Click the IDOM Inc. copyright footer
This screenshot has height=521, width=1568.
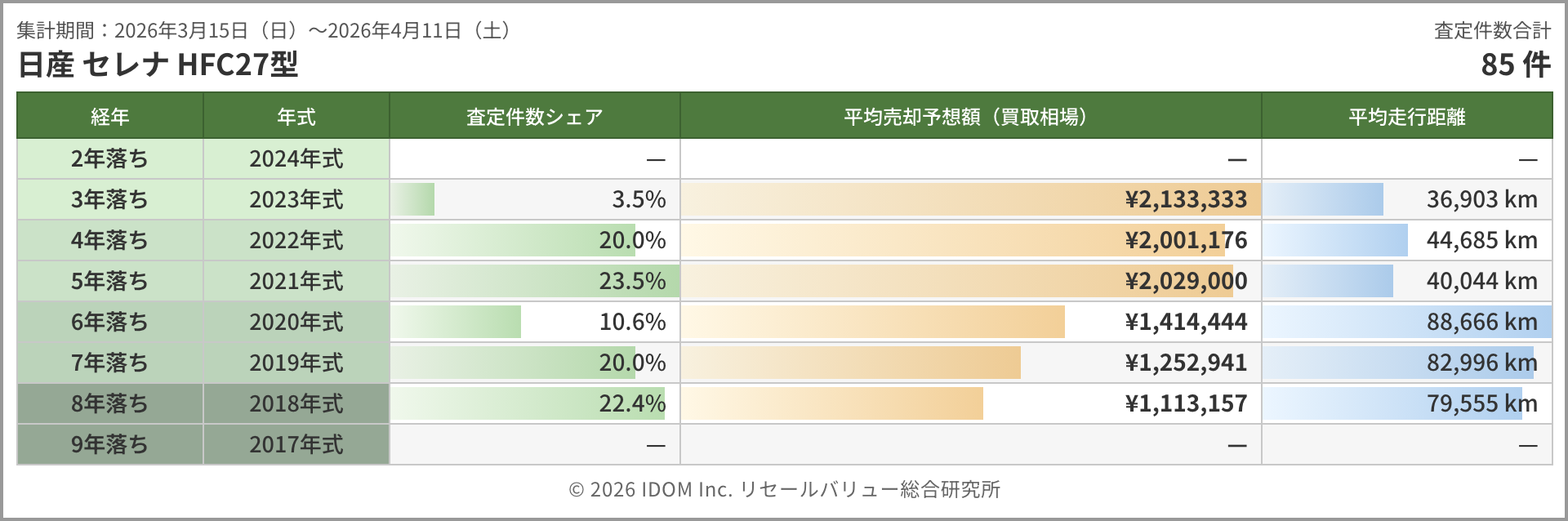coord(784,489)
